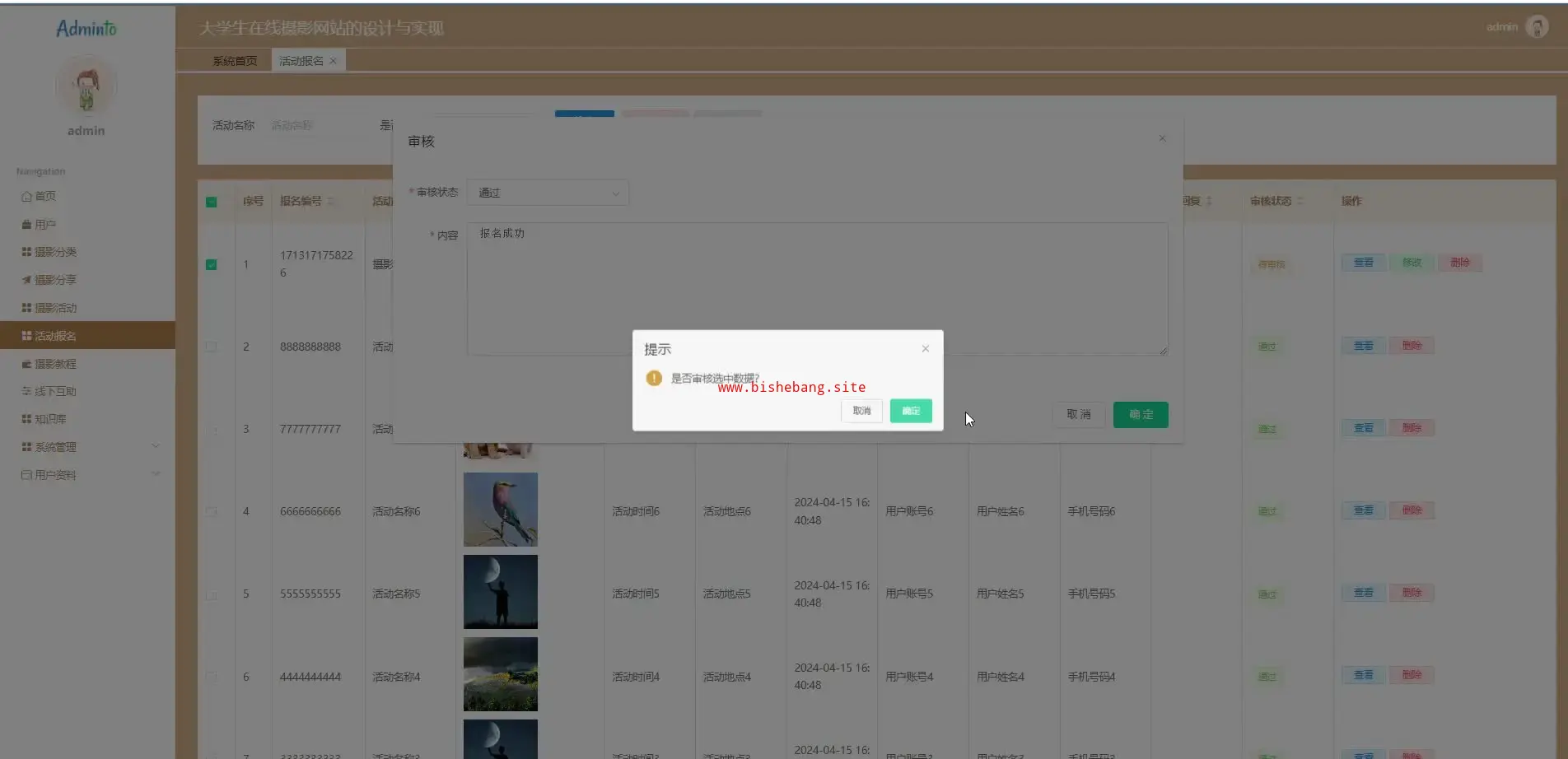This screenshot has height=759, width=1568.
Task: Open the bird thumbnail in 活动名称6 row
Action: pyautogui.click(x=500, y=510)
